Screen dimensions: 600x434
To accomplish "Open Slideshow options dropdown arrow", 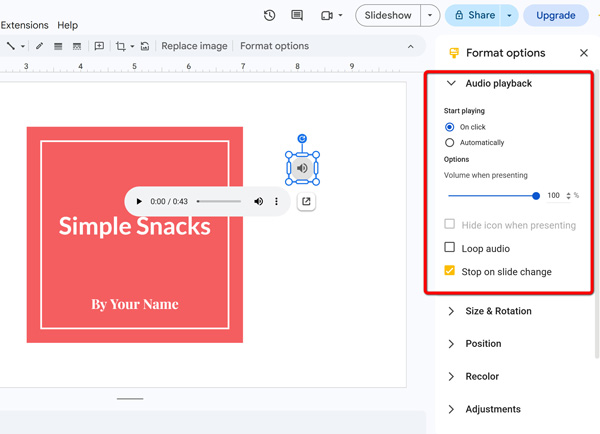I will [430, 15].
